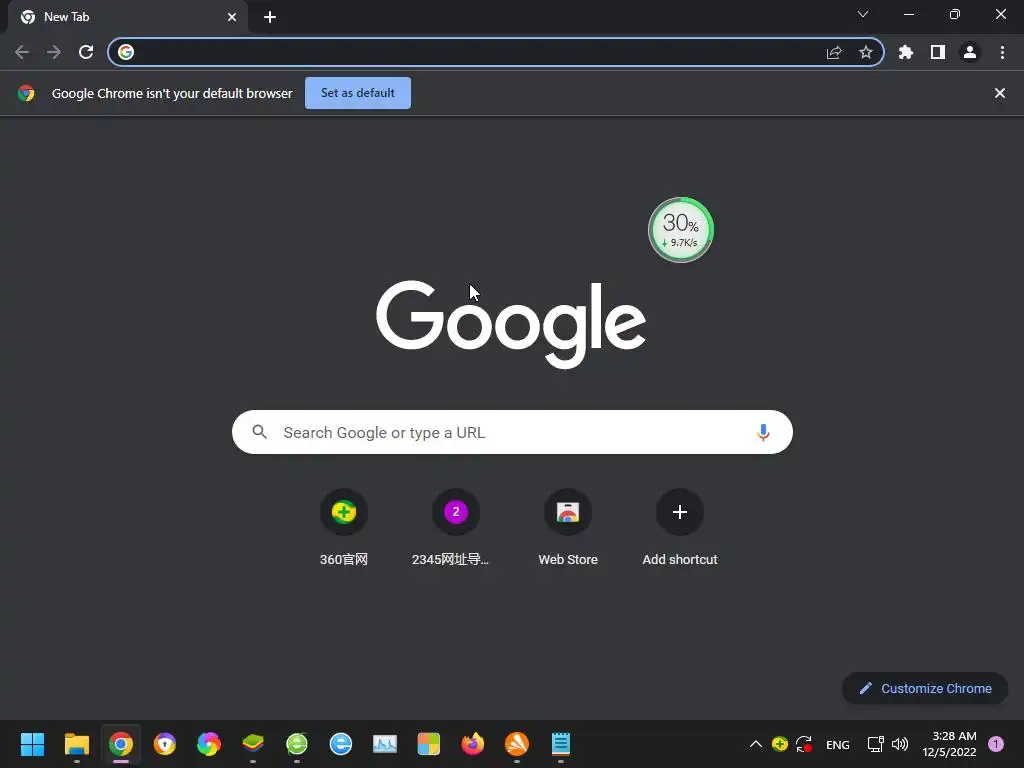This screenshot has height=768, width=1024.
Task: Open the Chrome profile avatar
Action: tap(970, 52)
